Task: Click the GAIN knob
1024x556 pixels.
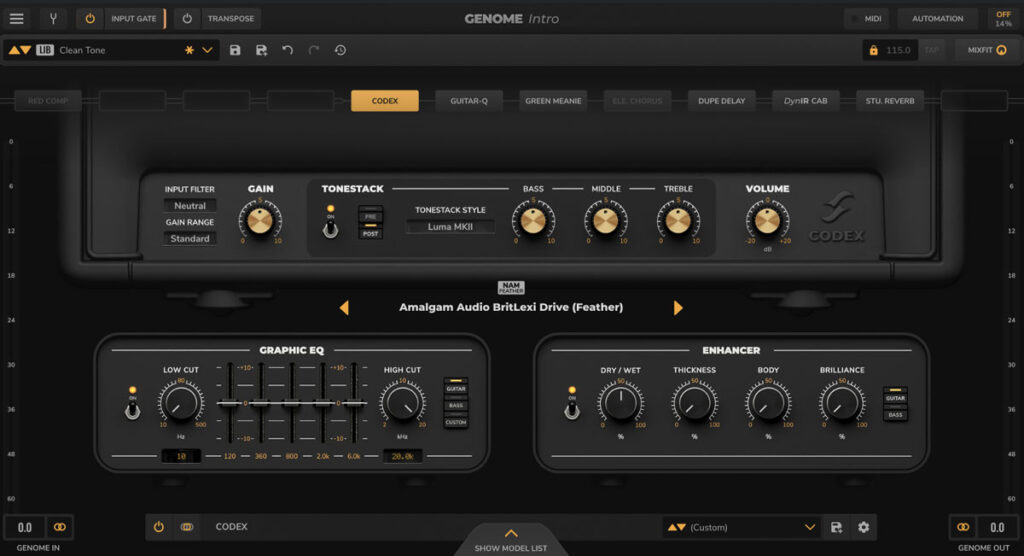Action: 260,221
